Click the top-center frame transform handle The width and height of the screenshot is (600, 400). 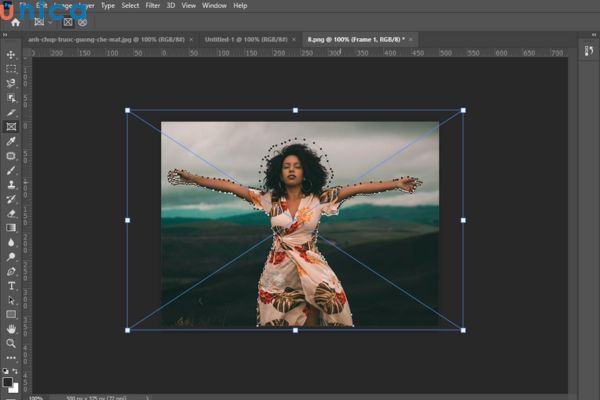click(x=295, y=110)
